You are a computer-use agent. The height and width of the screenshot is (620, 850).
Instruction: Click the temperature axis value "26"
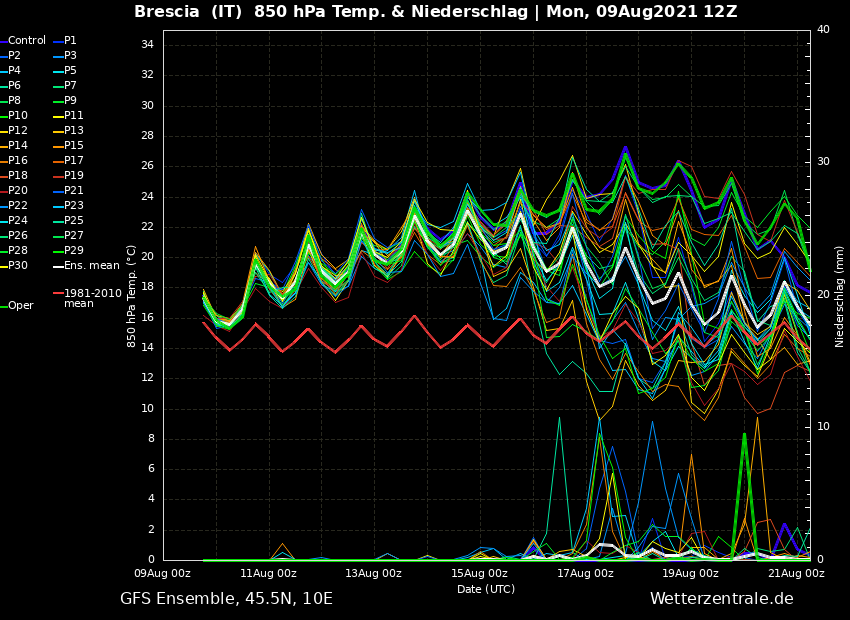(x=147, y=166)
